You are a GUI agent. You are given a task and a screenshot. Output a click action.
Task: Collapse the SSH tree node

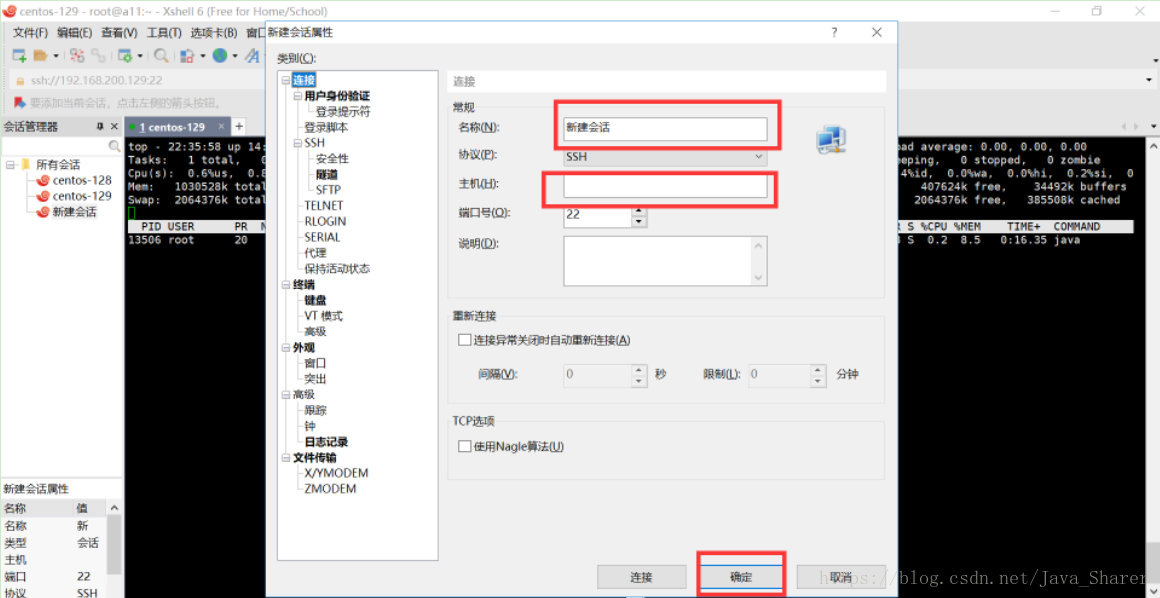tap(298, 143)
